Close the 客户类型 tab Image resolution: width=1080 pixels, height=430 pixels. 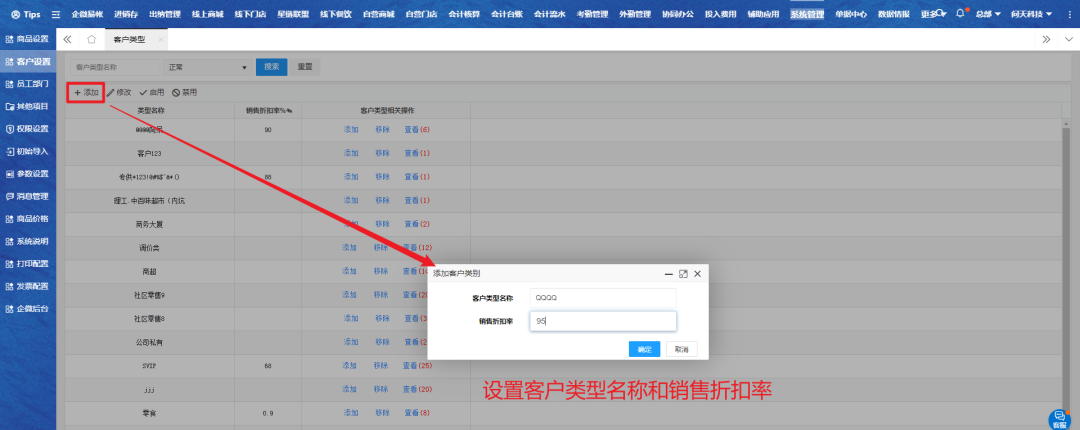[x=161, y=39]
